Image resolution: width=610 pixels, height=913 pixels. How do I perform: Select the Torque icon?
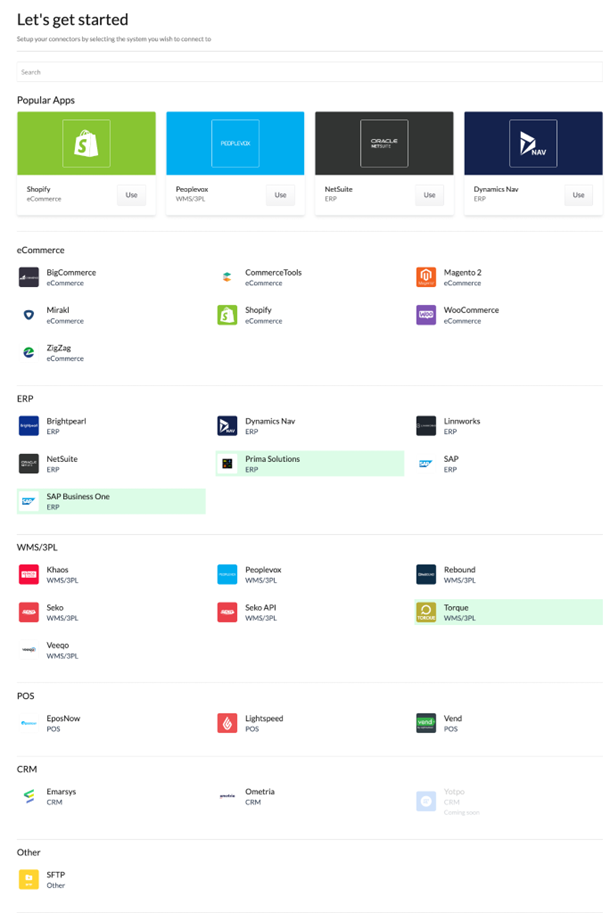(x=426, y=612)
